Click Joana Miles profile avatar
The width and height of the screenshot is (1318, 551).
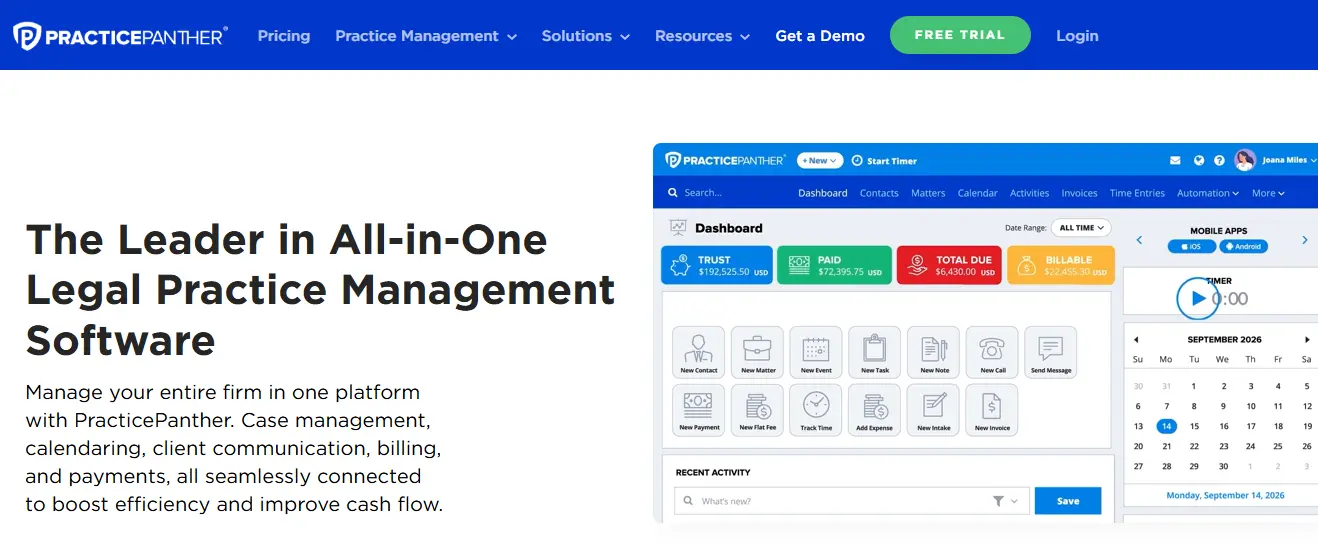point(1245,160)
